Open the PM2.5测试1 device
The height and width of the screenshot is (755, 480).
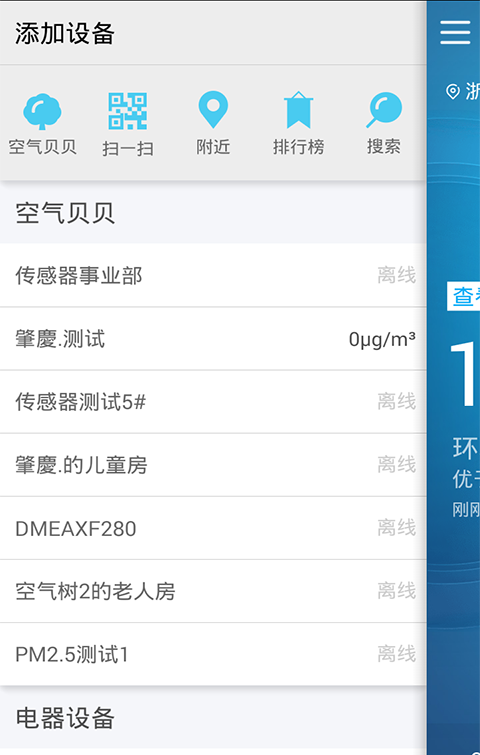coord(213,654)
